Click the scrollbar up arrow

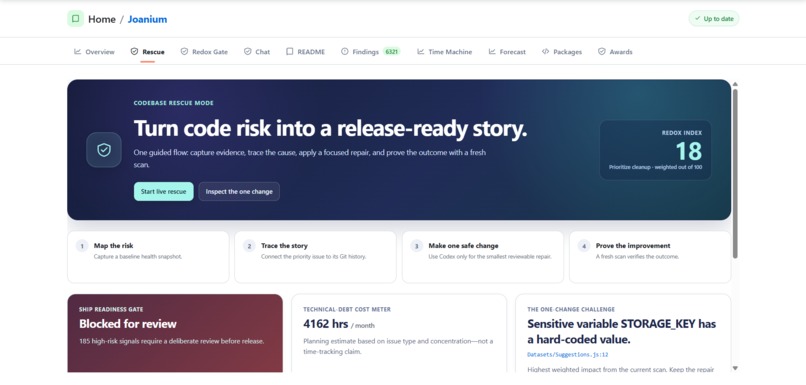tap(735, 84)
